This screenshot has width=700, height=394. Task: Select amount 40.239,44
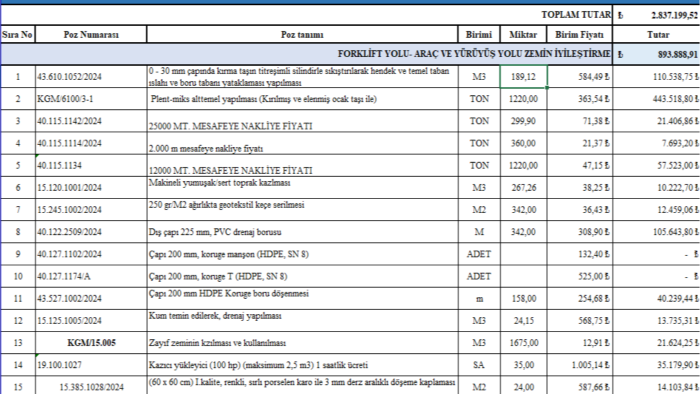656,299
